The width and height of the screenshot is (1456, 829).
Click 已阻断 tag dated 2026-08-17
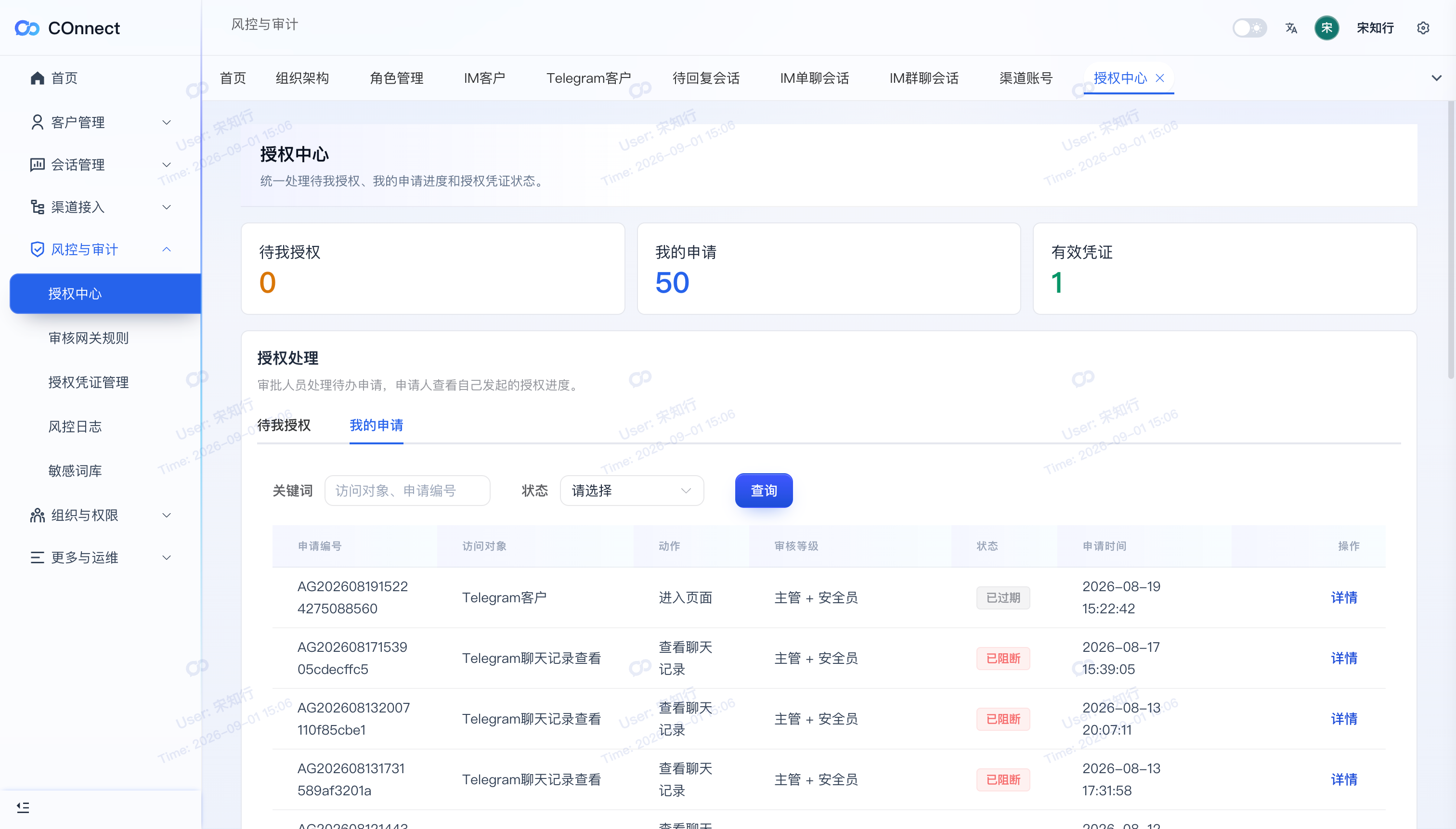(x=1003, y=658)
